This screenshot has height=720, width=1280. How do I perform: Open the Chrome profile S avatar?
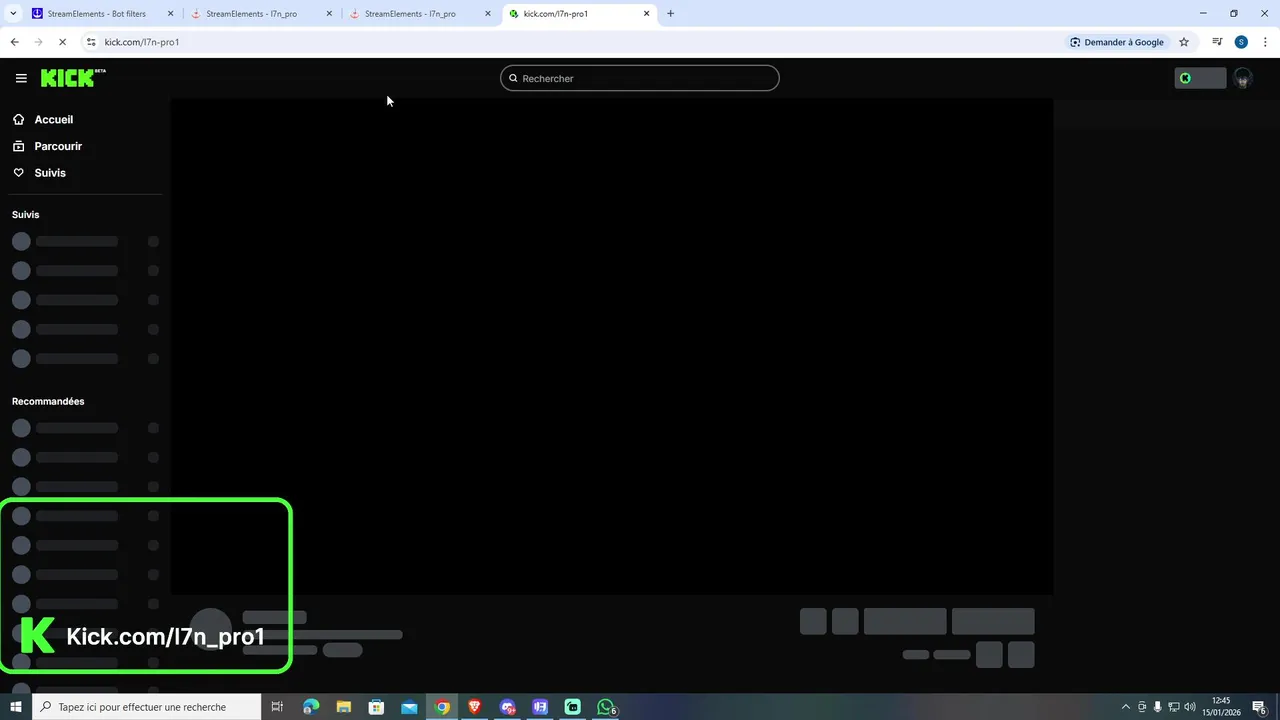coord(1241,42)
